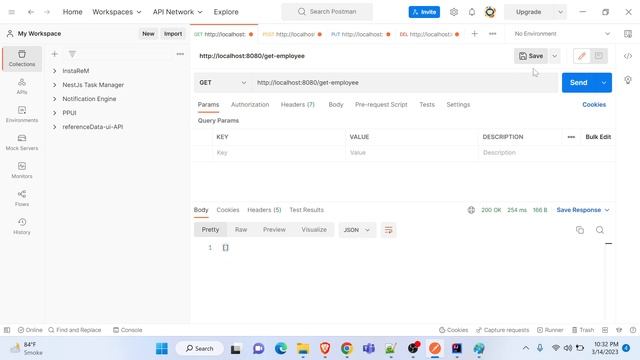Select the Visualize response view
The width and height of the screenshot is (640, 360).
pyautogui.click(x=314, y=230)
